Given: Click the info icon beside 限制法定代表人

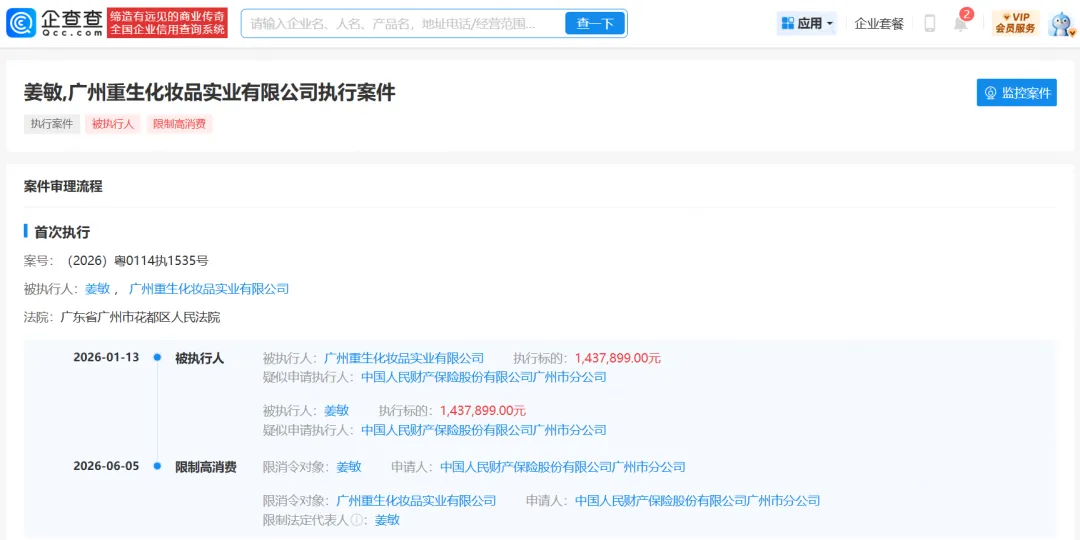Looking at the screenshot, I should click(x=357, y=520).
